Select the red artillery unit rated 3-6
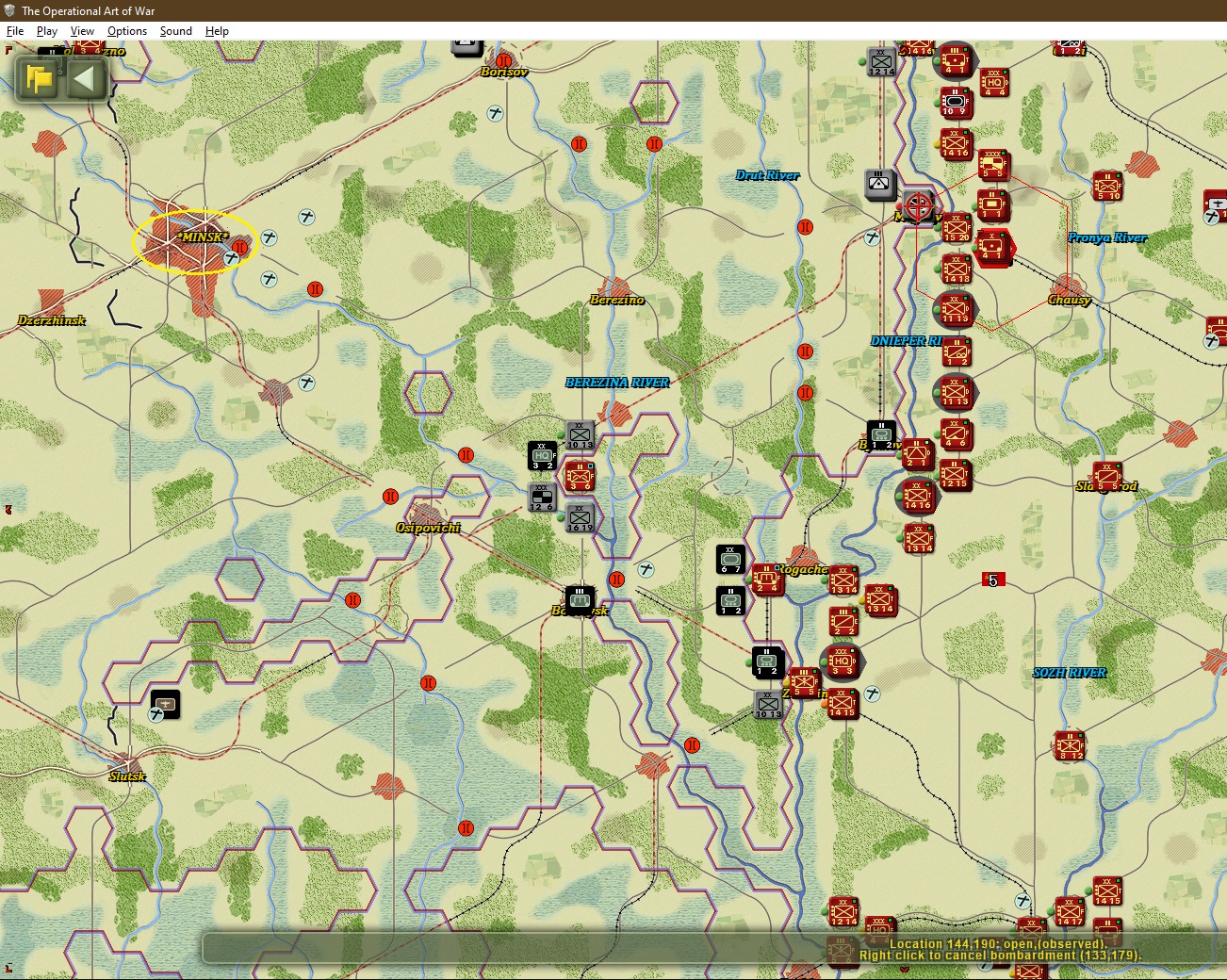 coord(580,477)
